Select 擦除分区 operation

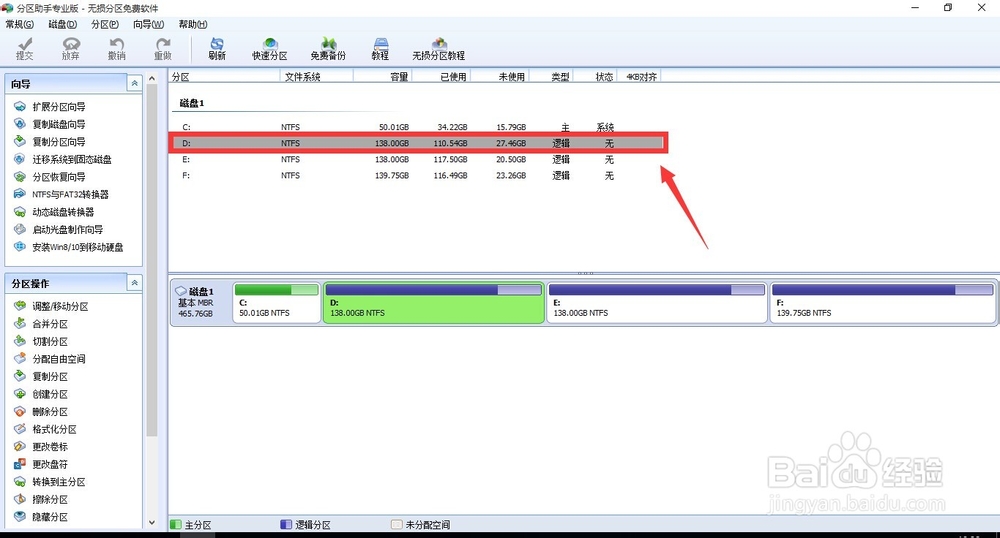(x=41, y=499)
